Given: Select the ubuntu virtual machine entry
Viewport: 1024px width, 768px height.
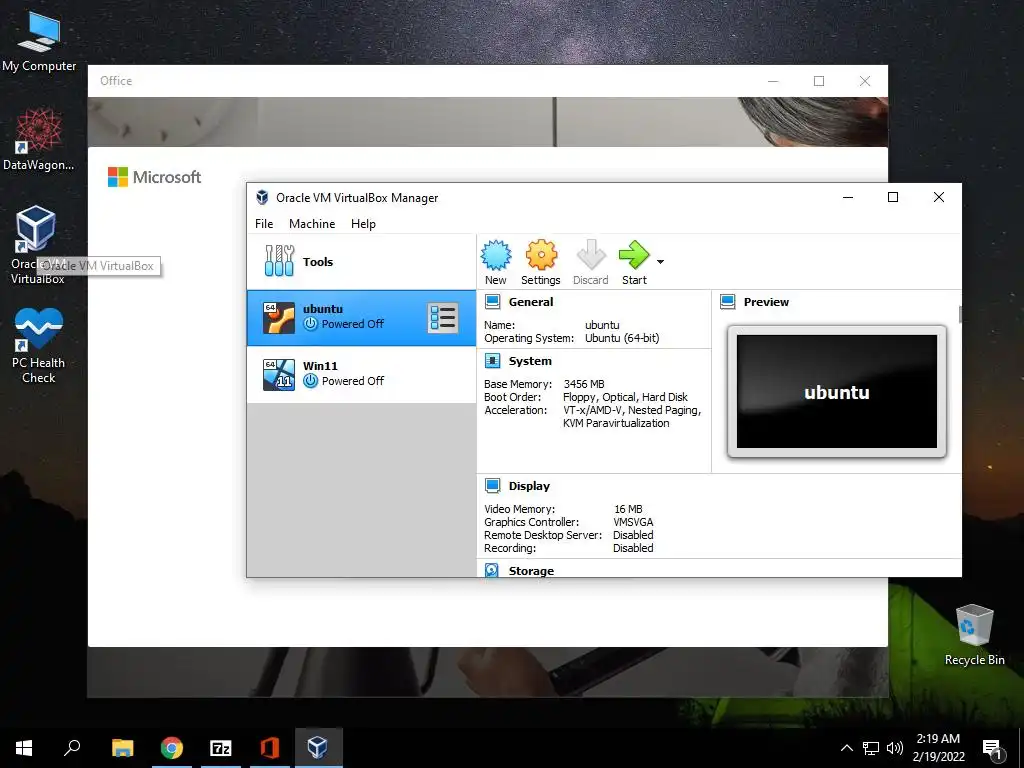Looking at the screenshot, I should coord(361,318).
